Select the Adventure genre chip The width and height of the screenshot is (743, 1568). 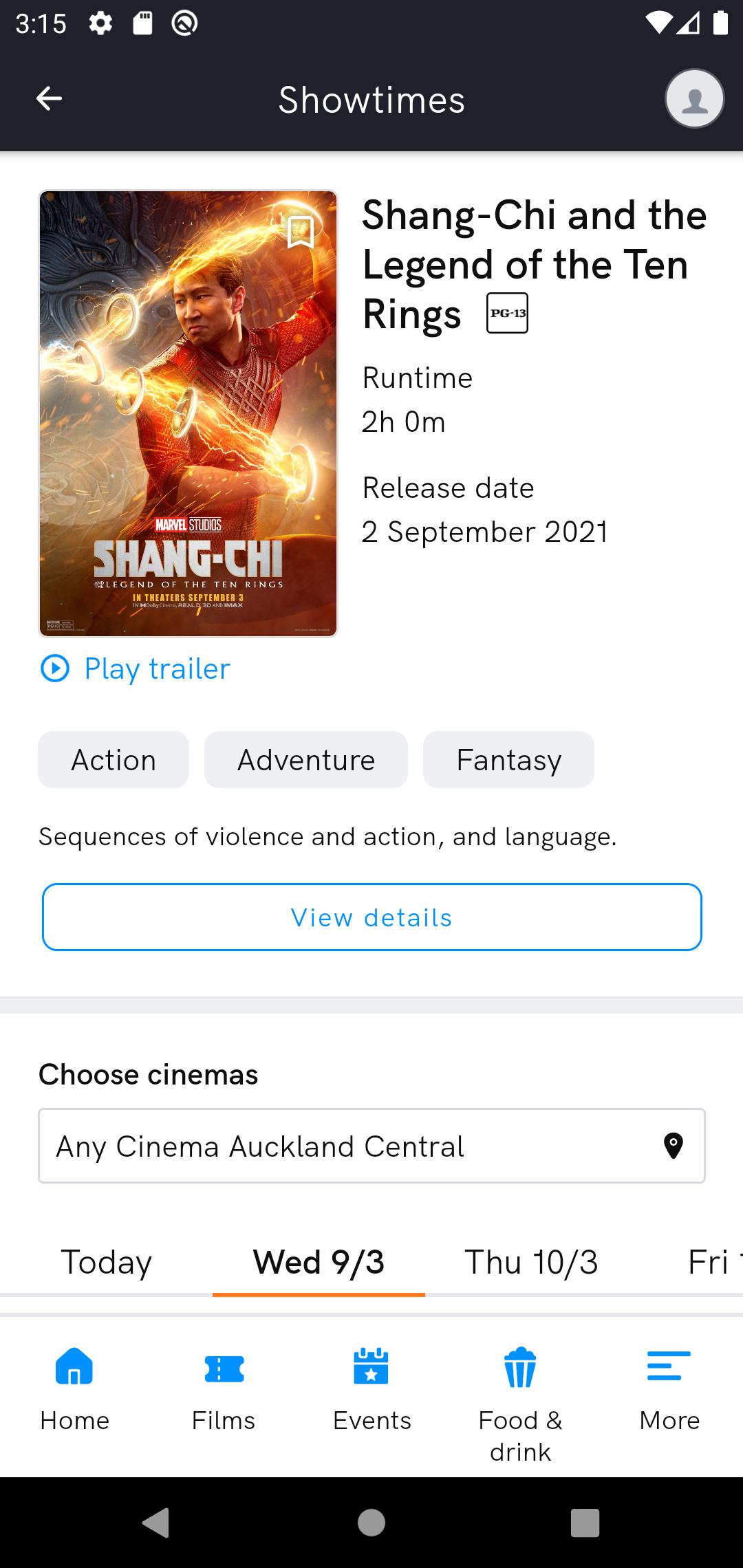click(306, 760)
